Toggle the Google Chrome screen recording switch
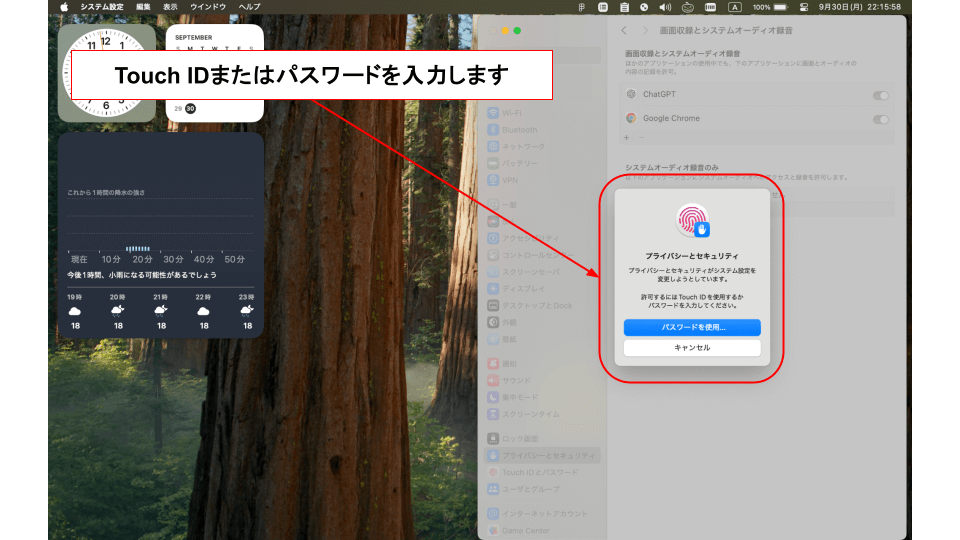The image size is (960, 540). click(x=880, y=119)
